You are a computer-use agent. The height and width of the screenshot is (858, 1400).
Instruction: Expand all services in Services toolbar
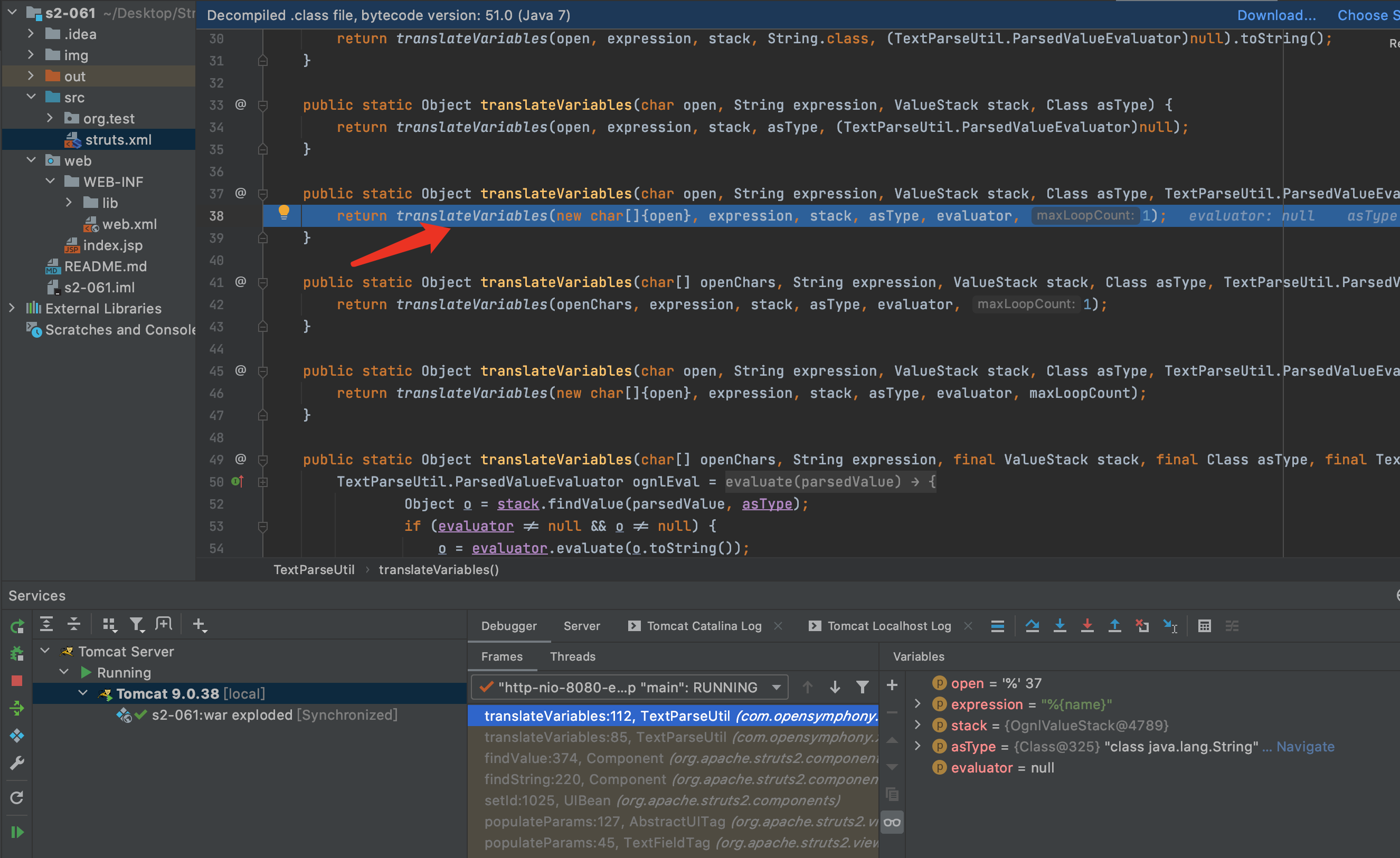tap(46, 625)
